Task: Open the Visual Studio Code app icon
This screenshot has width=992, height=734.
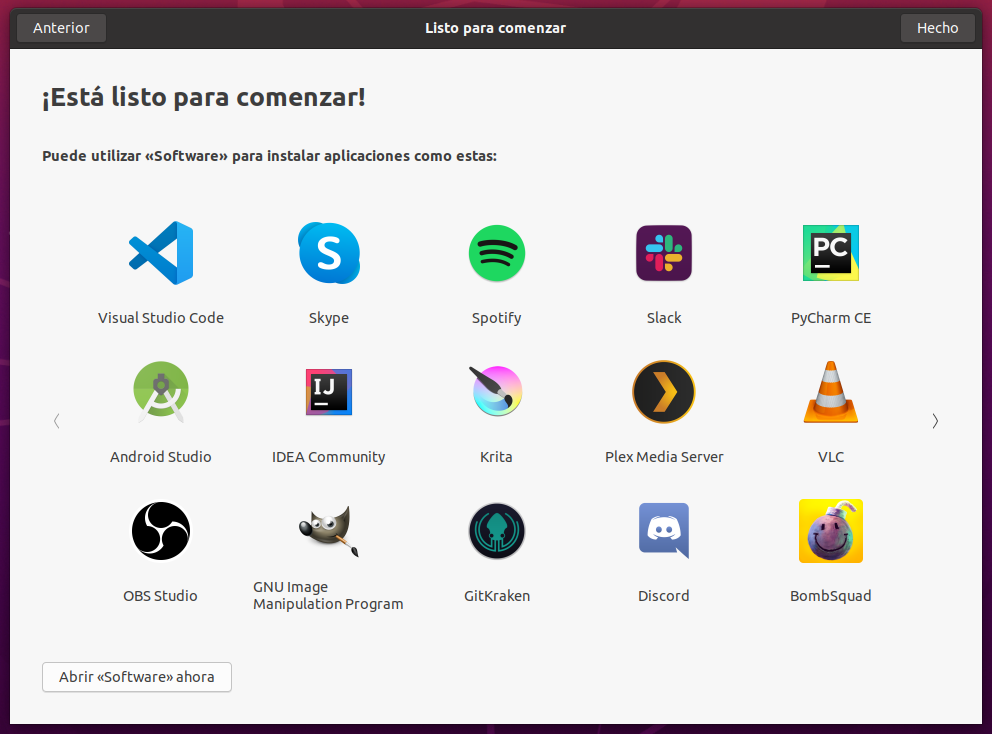Action: 161,253
